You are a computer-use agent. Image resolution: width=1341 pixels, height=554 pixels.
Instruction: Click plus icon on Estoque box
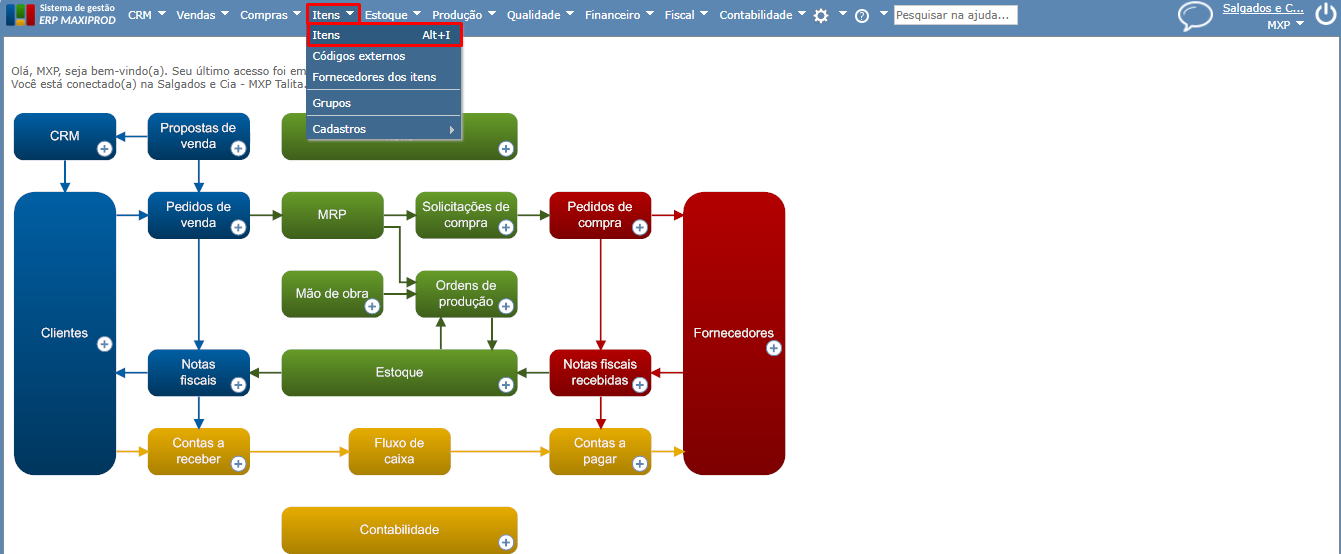point(506,385)
